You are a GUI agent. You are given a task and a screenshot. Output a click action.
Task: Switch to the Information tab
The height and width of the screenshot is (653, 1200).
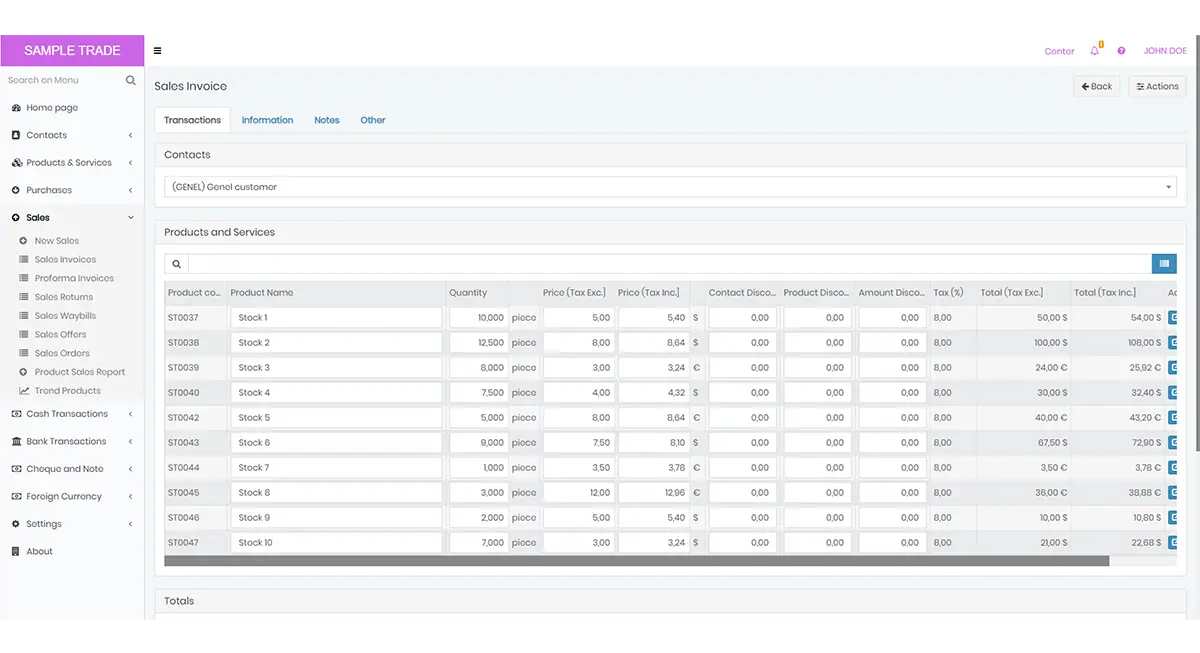pyautogui.click(x=267, y=120)
